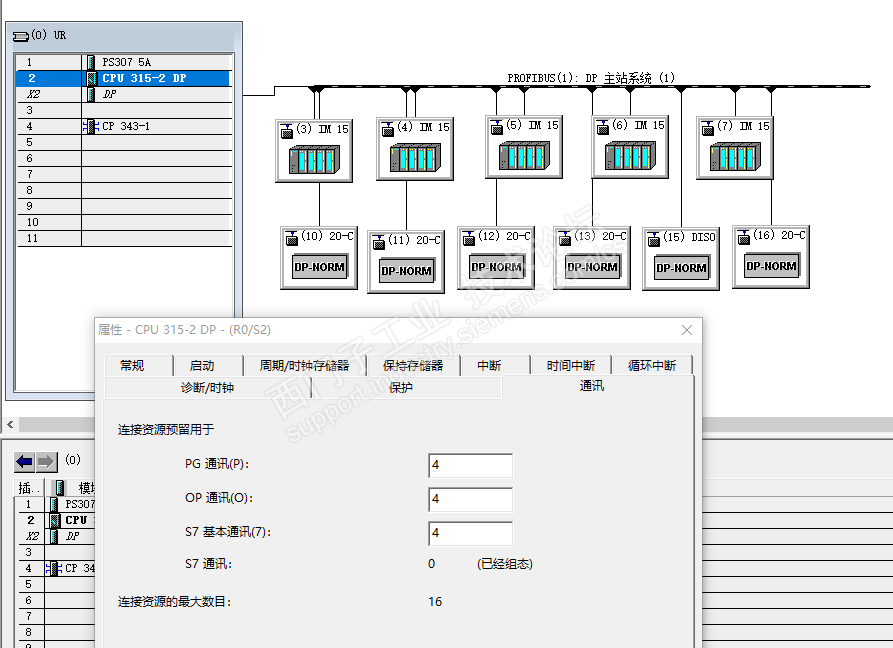Select DP-NORM slave (11) 20-C

[406, 262]
